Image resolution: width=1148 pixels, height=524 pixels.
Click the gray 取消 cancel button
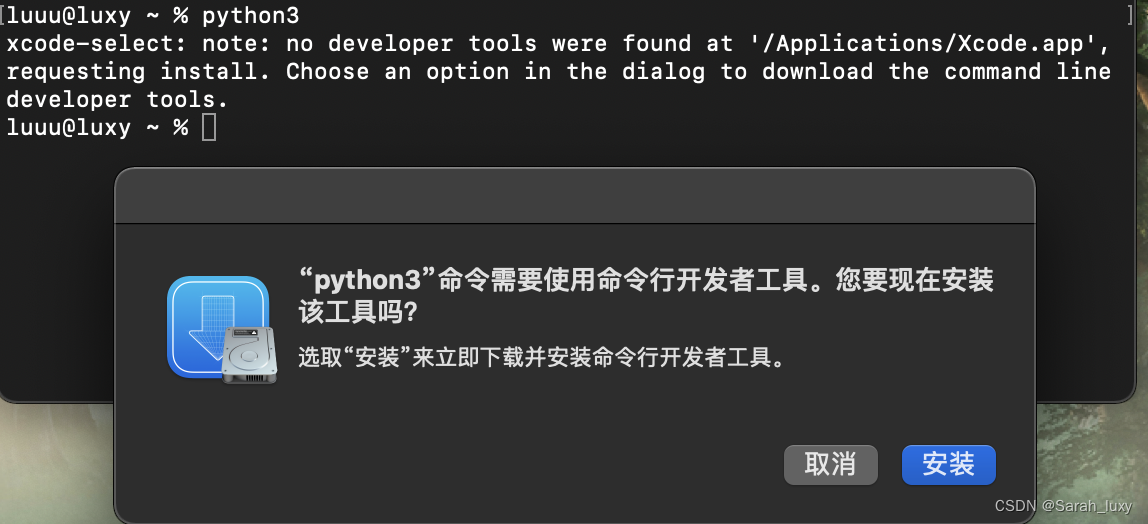tap(830, 465)
